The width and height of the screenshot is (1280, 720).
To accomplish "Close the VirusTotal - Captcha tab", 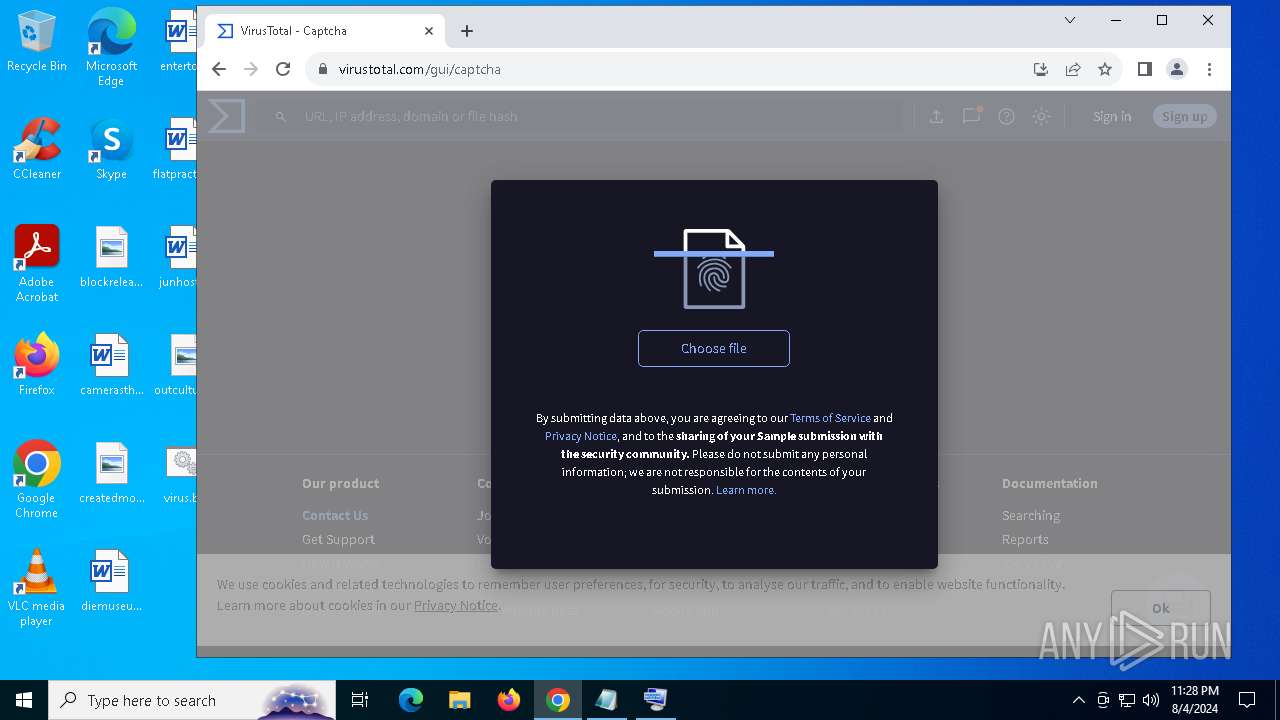I will coord(429,31).
